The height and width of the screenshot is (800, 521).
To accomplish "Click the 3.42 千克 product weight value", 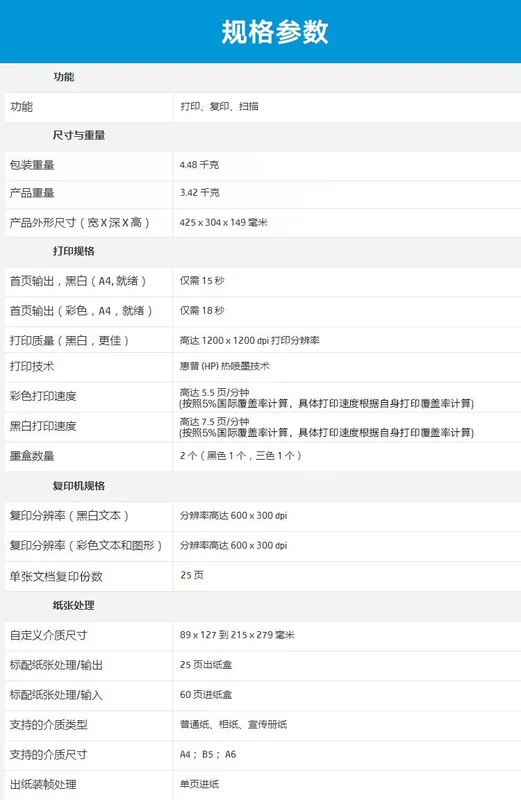I will pyautogui.click(x=200, y=193).
